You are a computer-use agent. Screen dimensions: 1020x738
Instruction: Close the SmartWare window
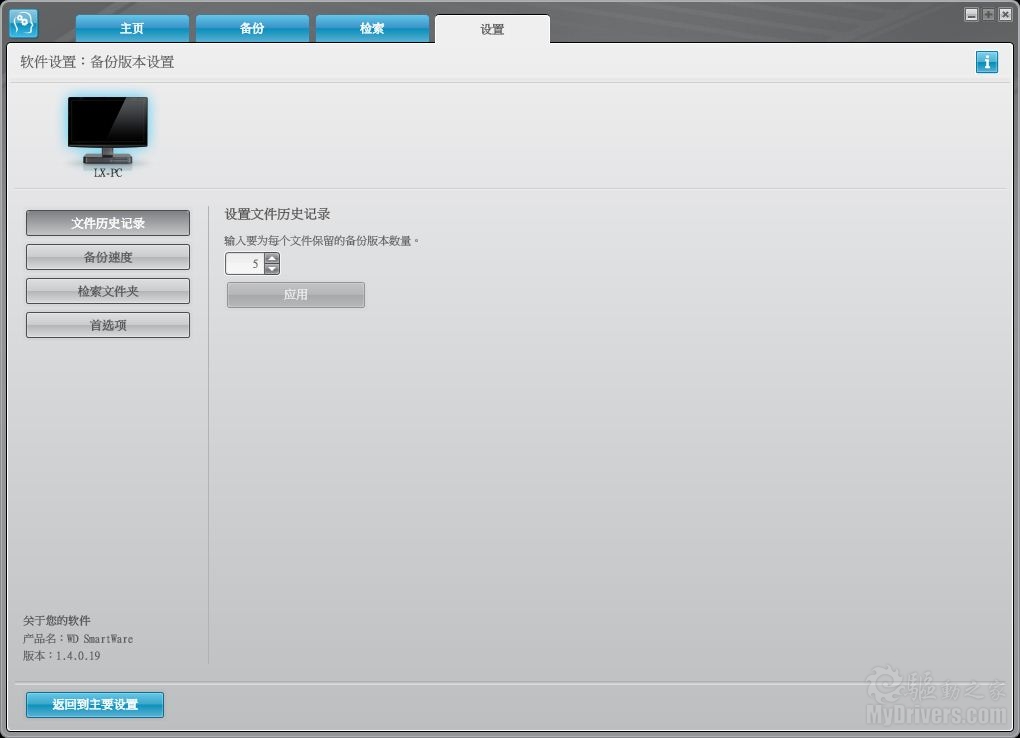1005,14
